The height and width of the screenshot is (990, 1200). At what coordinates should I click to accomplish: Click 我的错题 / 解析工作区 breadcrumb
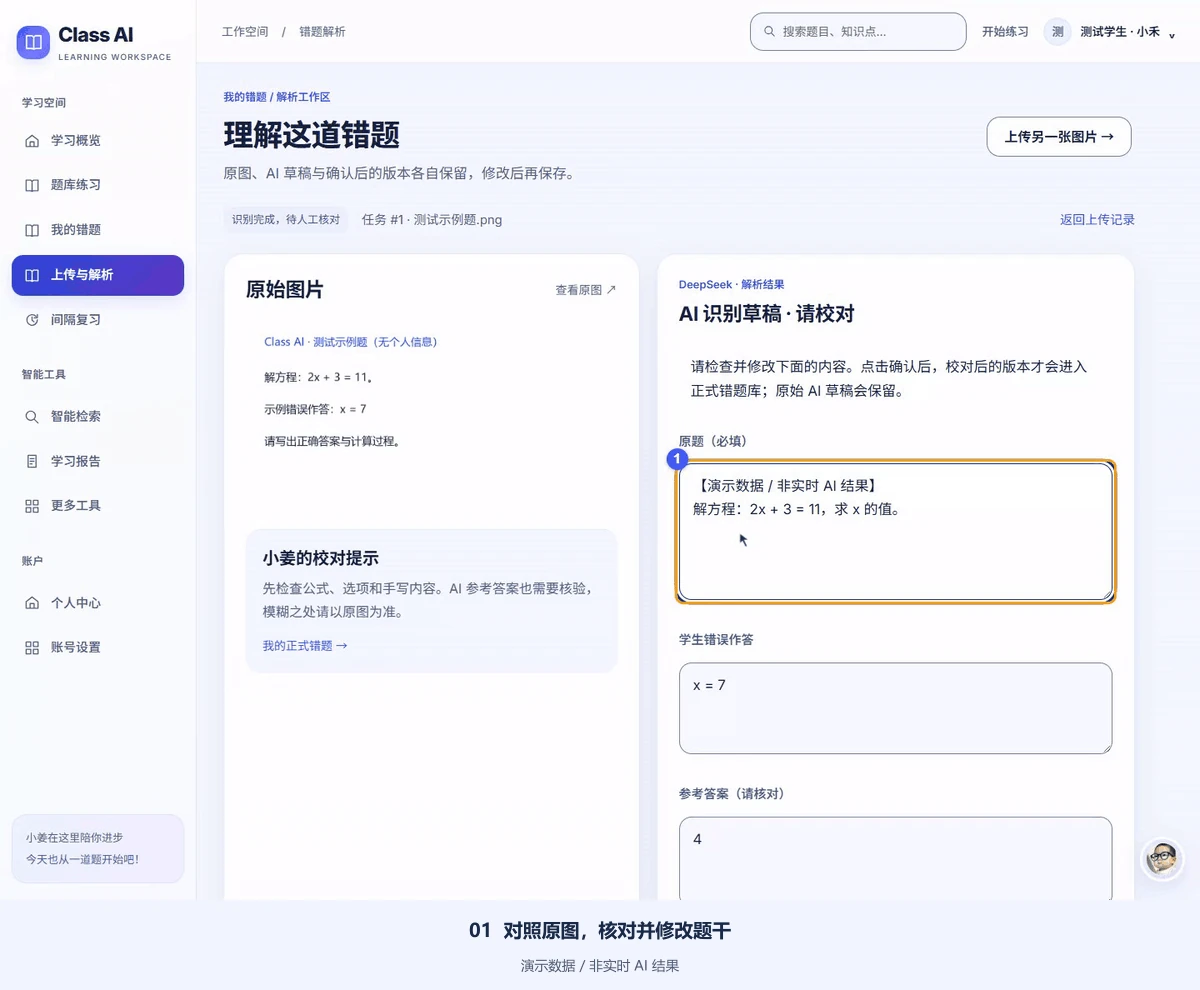point(276,97)
